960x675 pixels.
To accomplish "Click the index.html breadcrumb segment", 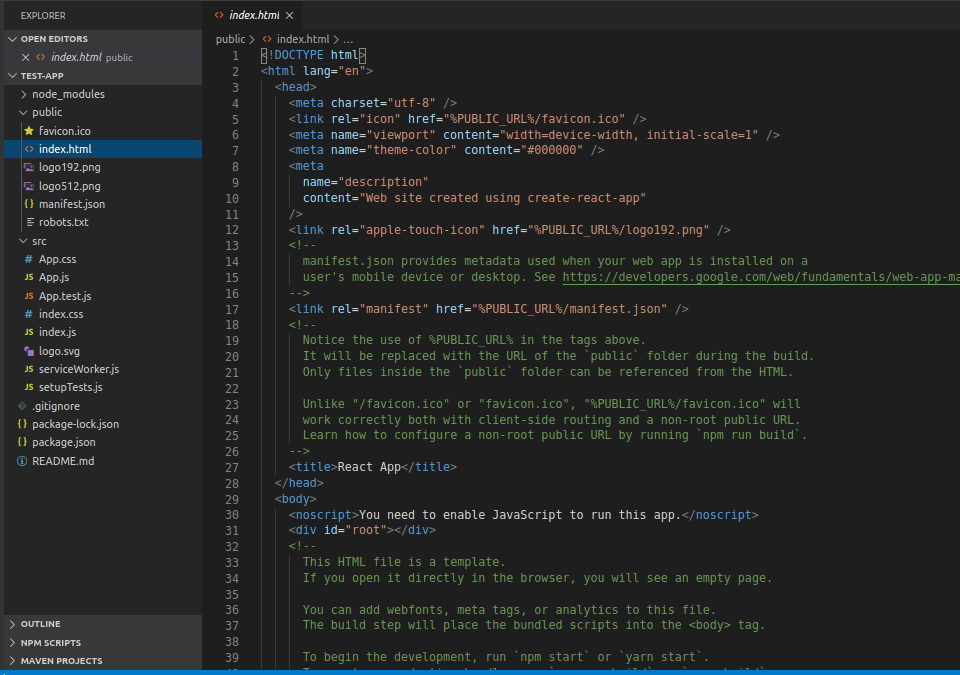I will (303, 39).
